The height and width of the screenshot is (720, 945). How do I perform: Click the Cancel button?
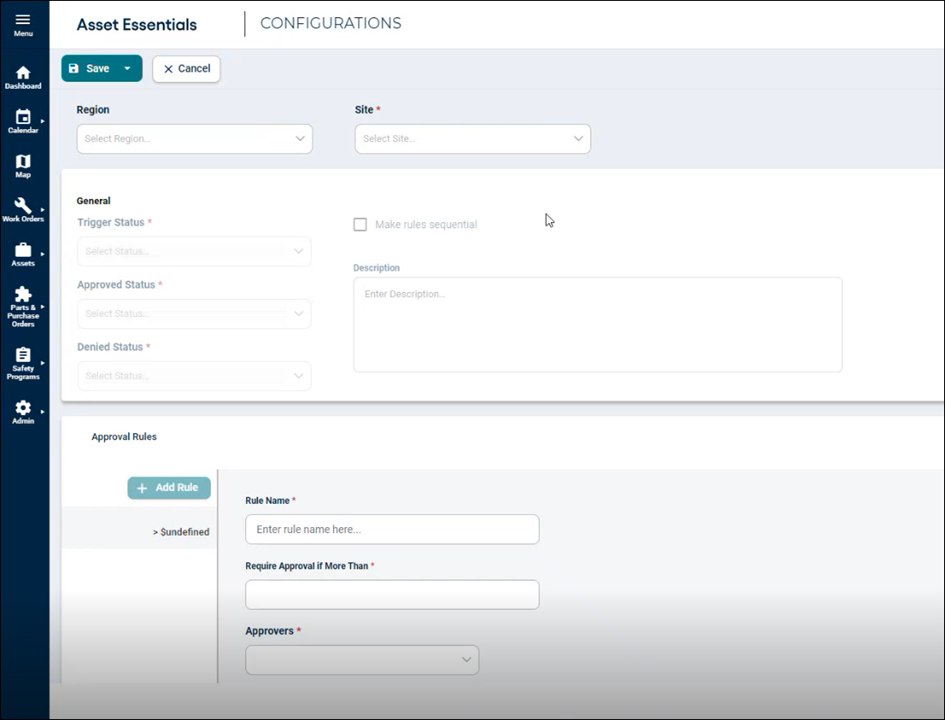tap(186, 69)
